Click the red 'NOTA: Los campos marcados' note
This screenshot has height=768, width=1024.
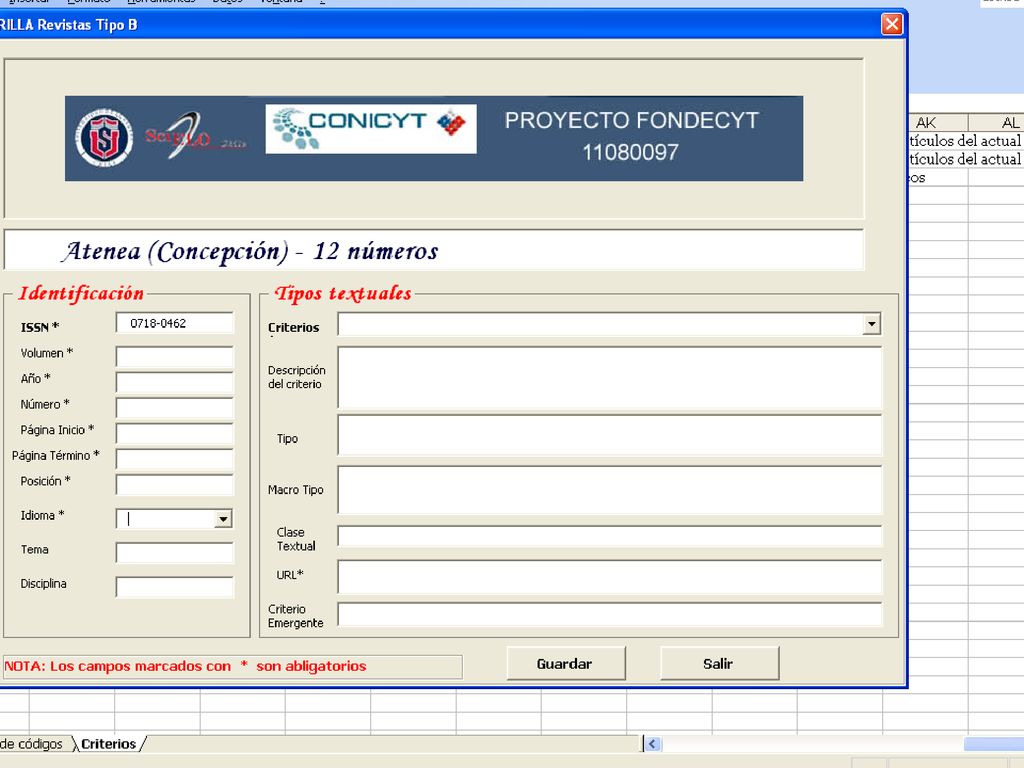point(185,666)
